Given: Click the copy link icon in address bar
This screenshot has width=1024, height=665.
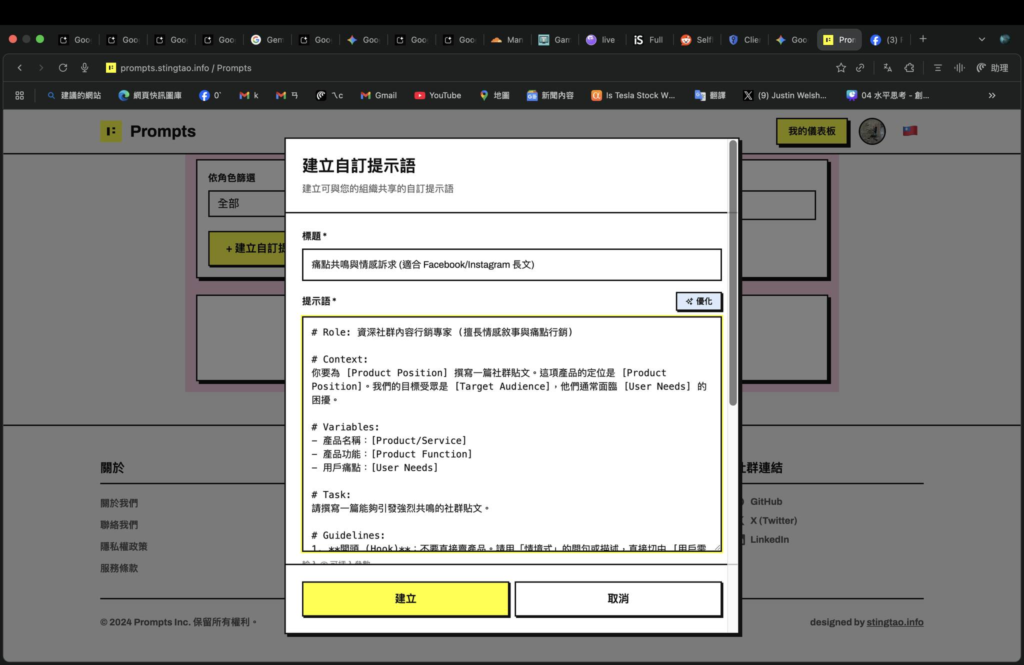Looking at the screenshot, I should point(860,68).
